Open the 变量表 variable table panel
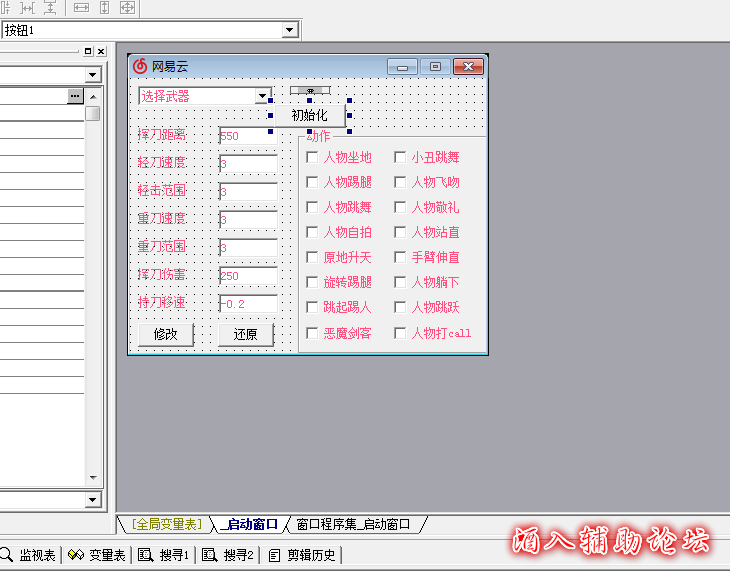The image size is (730, 573). (x=97, y=555)
